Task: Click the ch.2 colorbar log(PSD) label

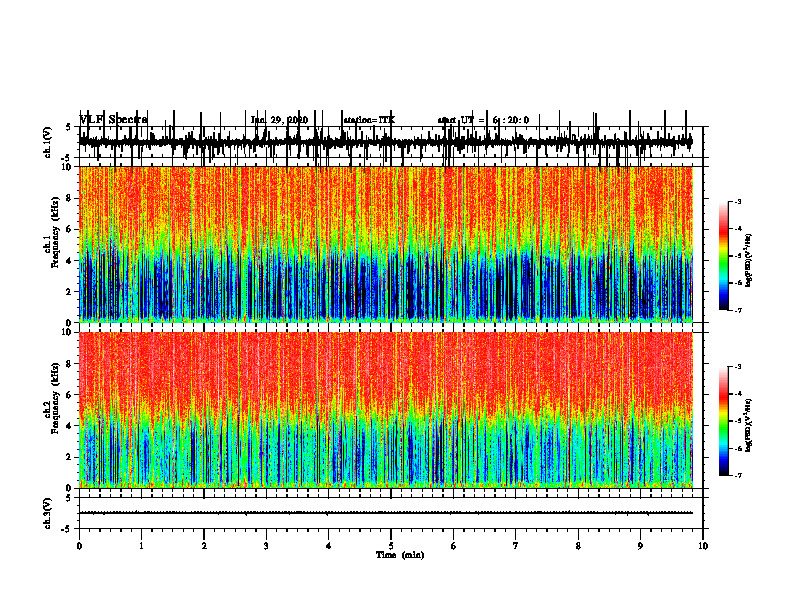Action: click(x=749, y=425)
